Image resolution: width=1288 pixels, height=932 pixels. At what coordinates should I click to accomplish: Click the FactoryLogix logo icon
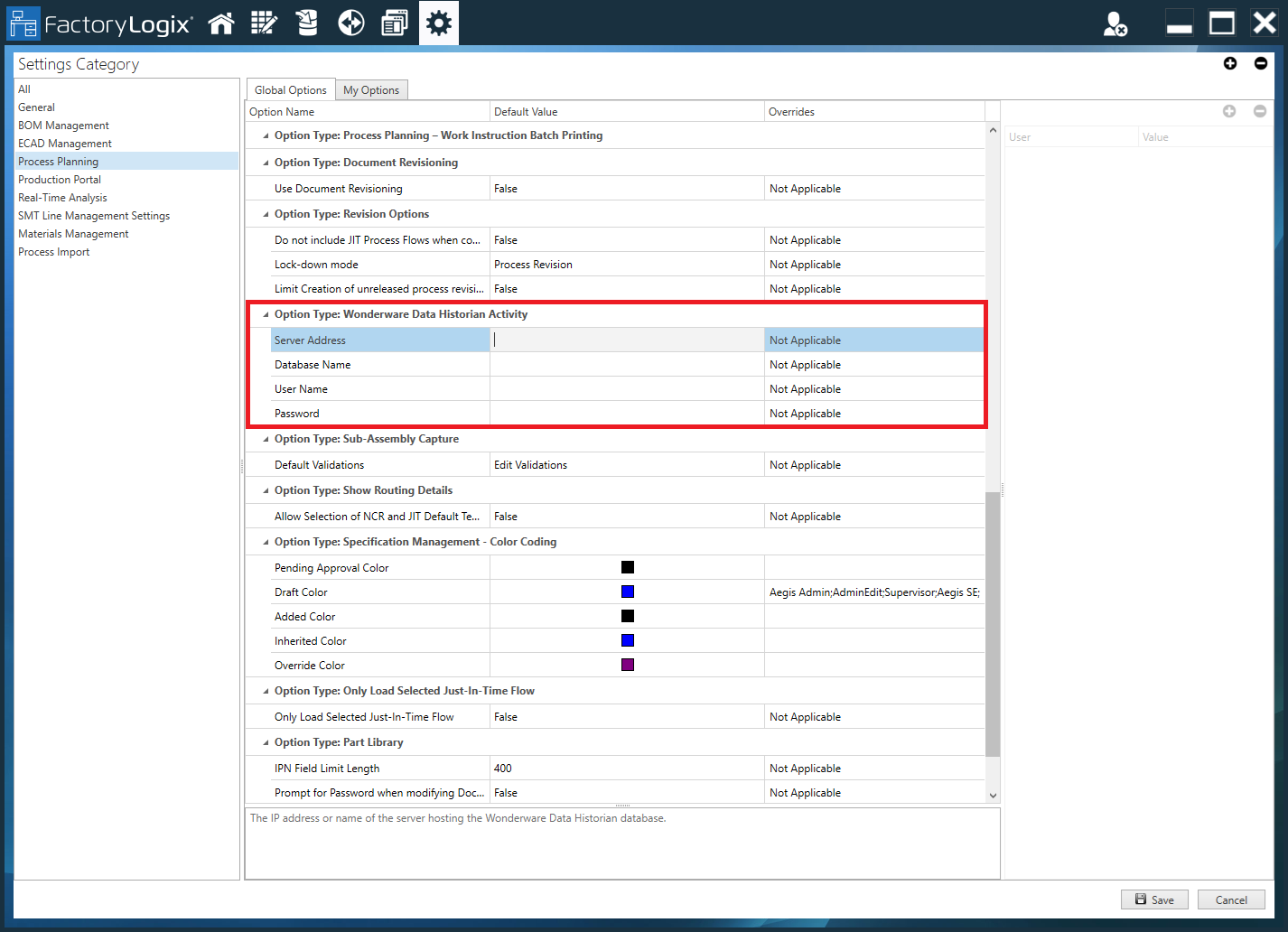pos(24,23)
